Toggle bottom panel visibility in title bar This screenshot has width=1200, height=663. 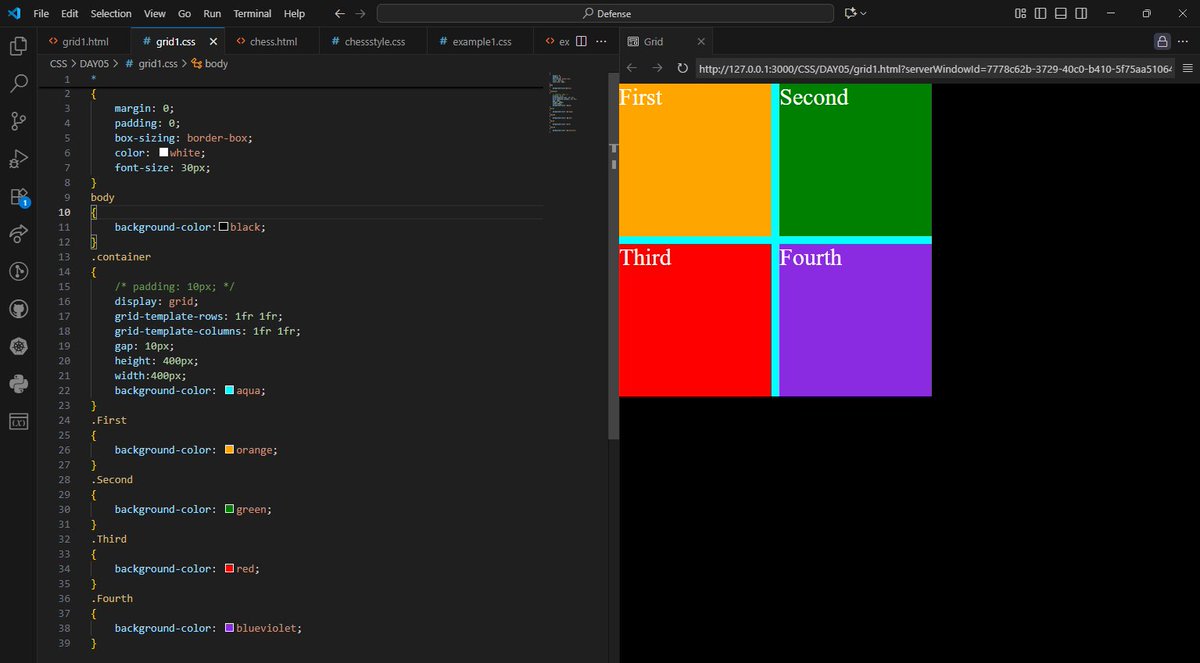click(x=1062, y=13)
